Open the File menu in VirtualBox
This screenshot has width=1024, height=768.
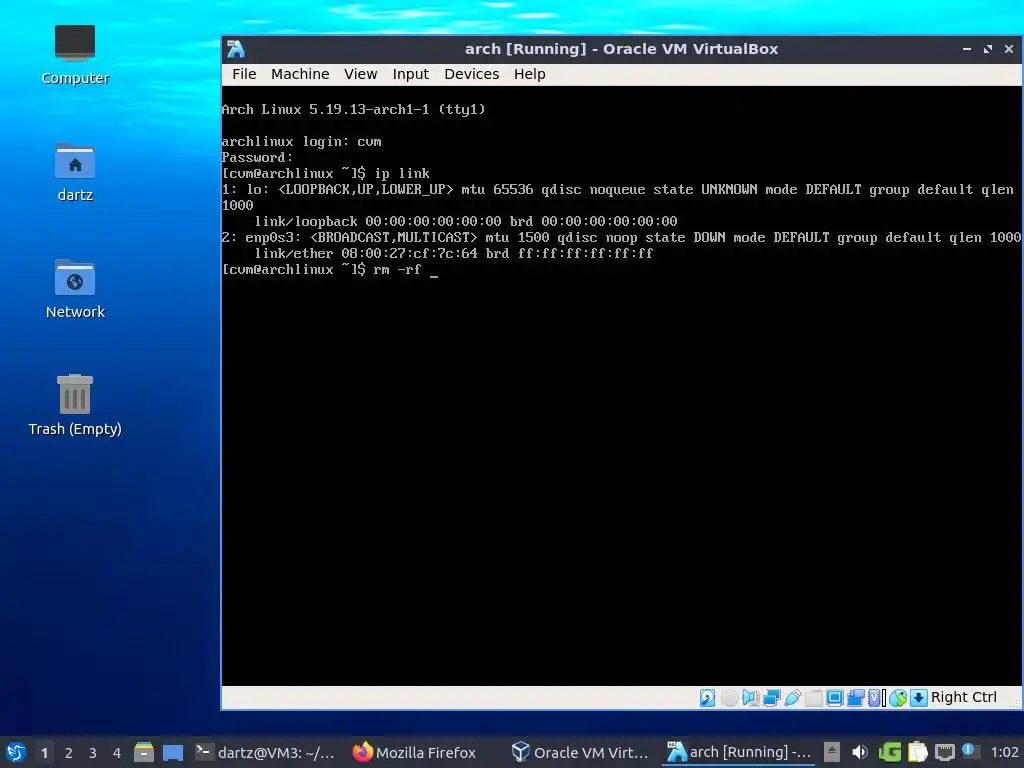(x=244, y=74)
